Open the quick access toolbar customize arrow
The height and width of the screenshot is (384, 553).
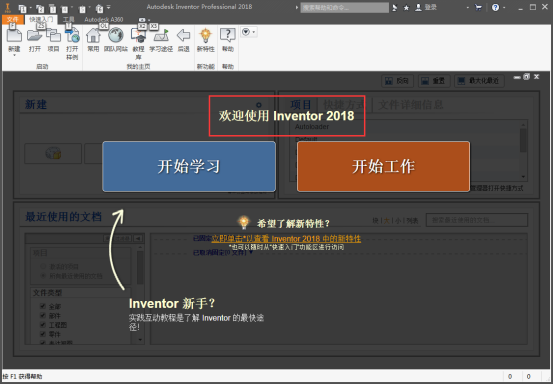(x=109, y=7)
